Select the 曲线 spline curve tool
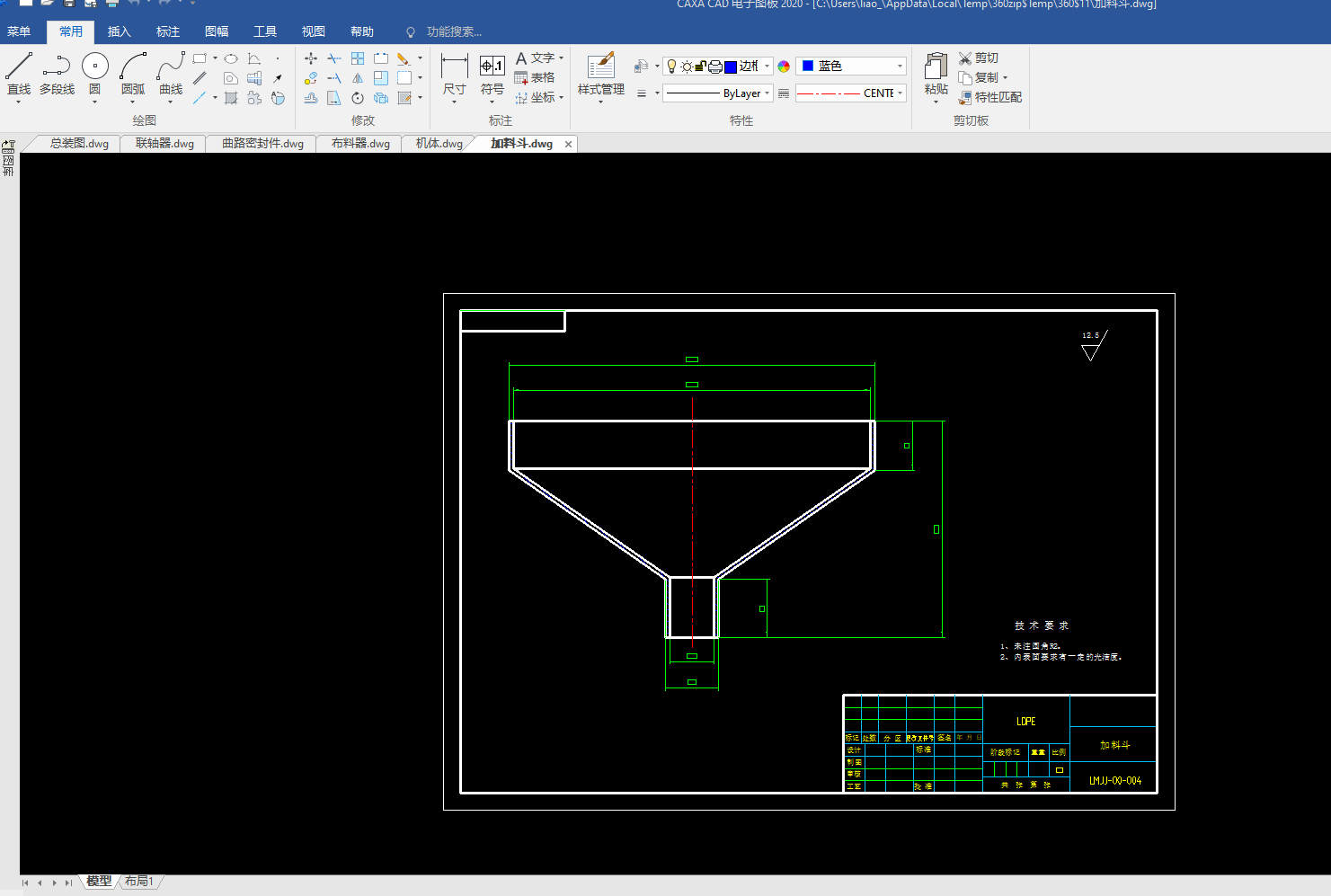 pos(171,74)
